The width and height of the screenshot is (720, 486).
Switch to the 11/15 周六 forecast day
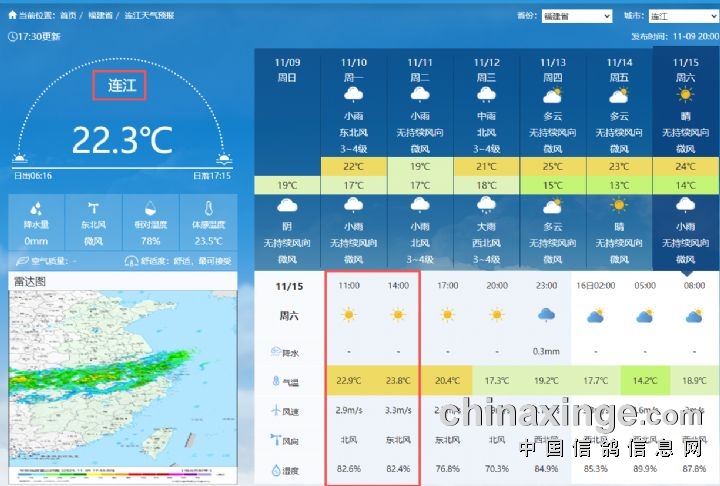(x=685, y=68)
